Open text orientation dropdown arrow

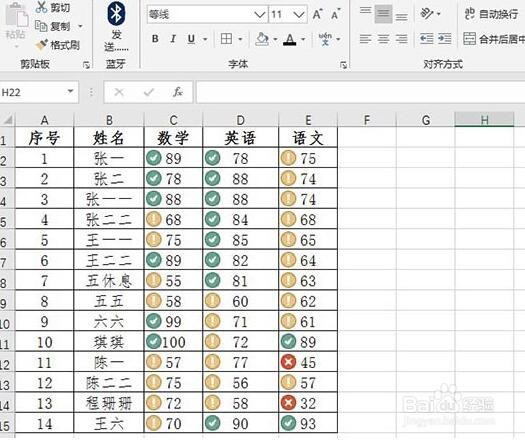438,14
